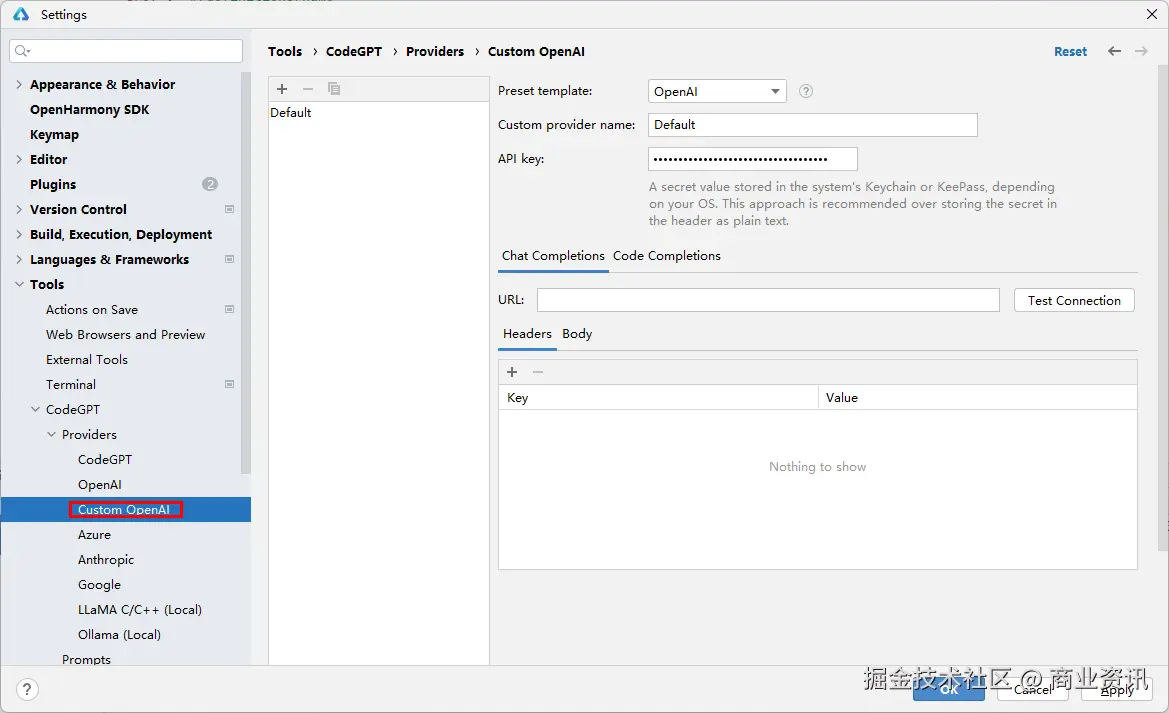Switch to the Code Completions tab
The image size is (1169, 713).
tap(667, 256)
